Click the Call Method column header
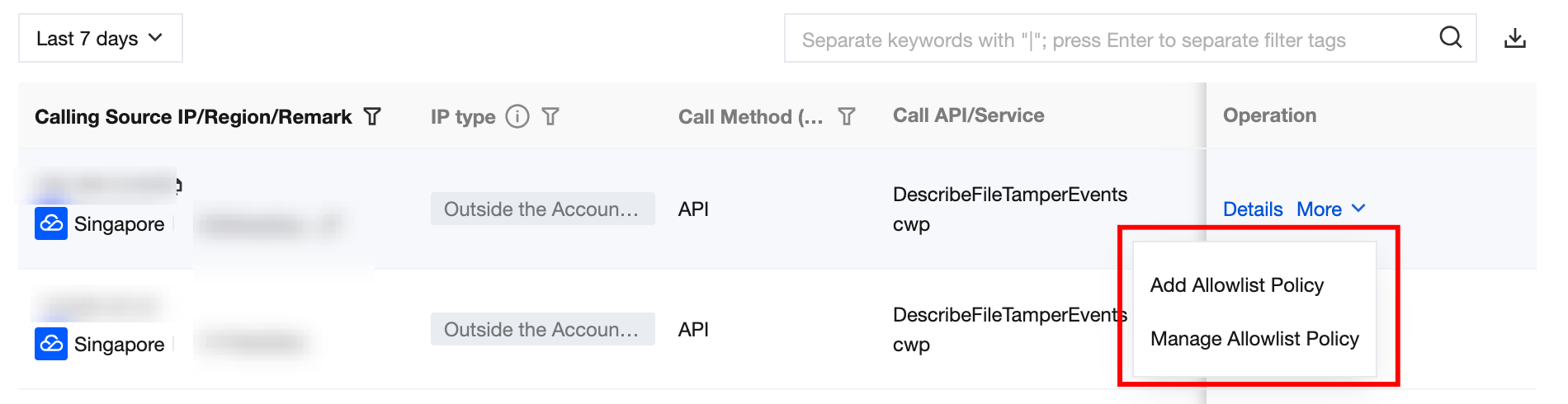The width and height of the screenshot is (1568, 404). click(x=750, y=116)
